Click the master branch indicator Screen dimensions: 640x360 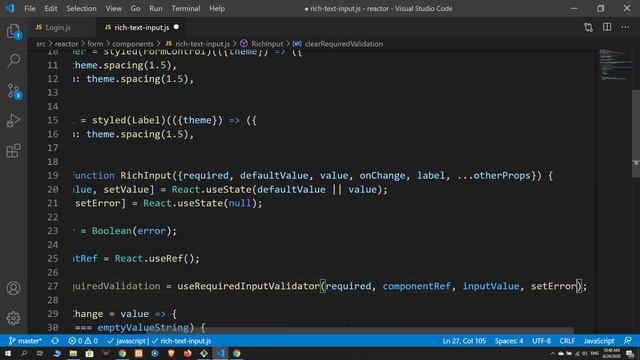[x=25, y=341]
